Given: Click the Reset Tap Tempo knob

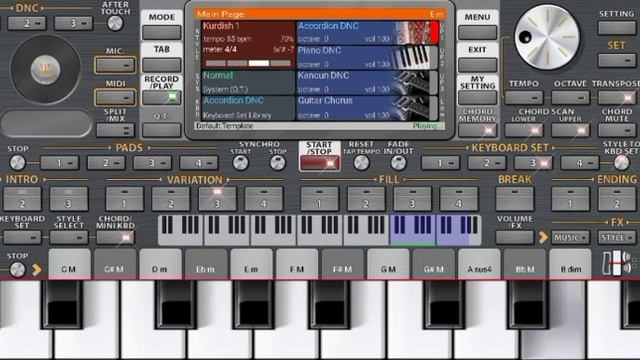Looking at the screenshot, I should point(361,163).
